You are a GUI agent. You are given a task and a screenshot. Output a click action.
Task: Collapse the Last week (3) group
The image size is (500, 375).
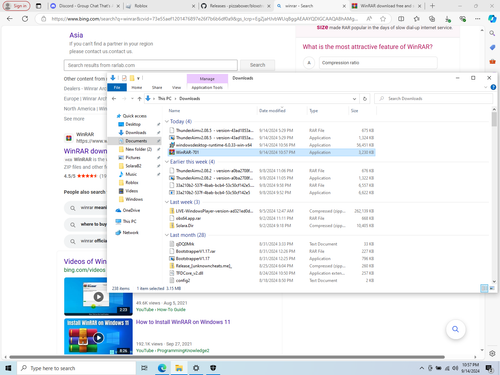[167, 202]
